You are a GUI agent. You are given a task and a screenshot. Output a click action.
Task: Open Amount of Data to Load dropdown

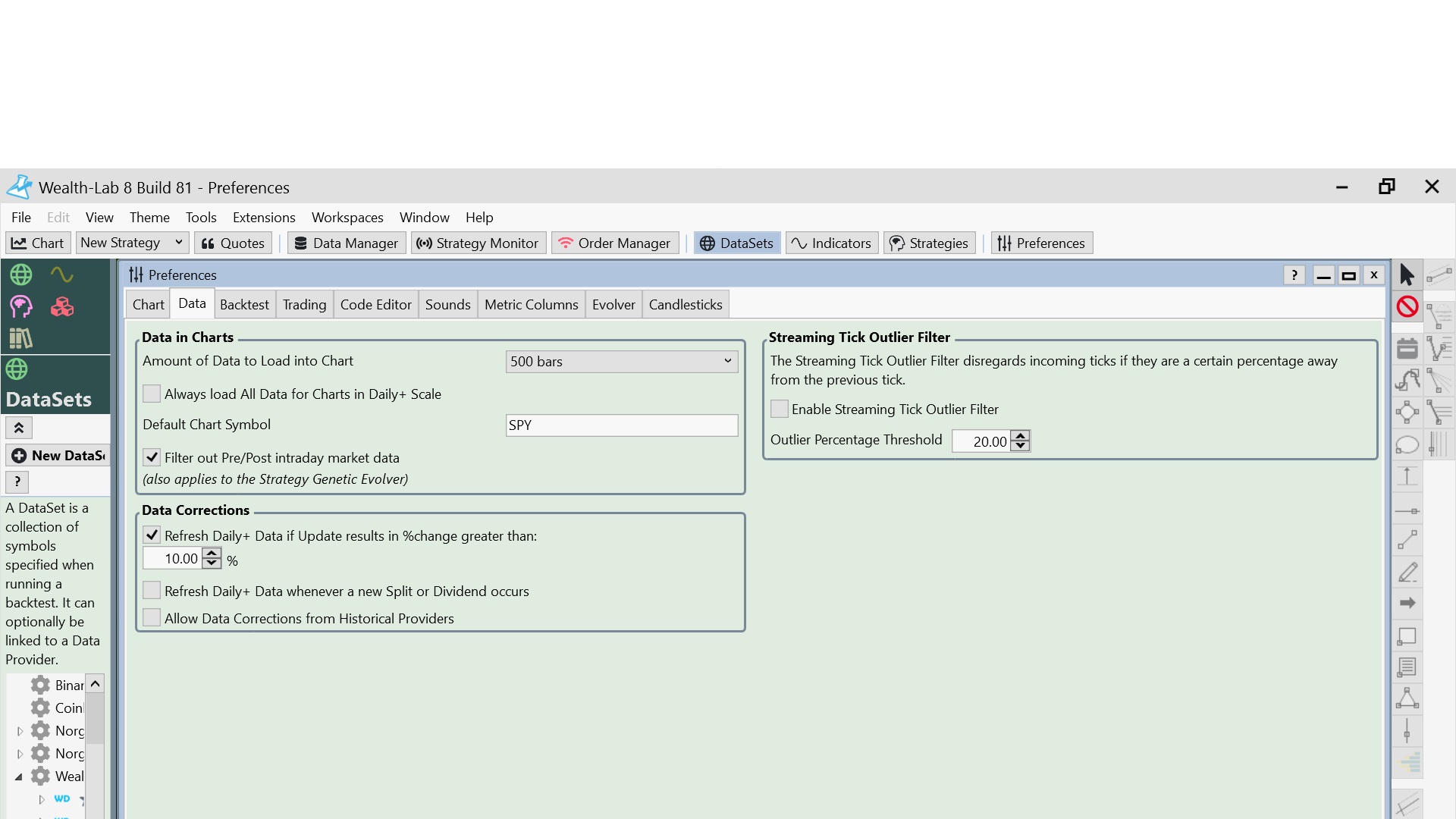pos(622,362)
